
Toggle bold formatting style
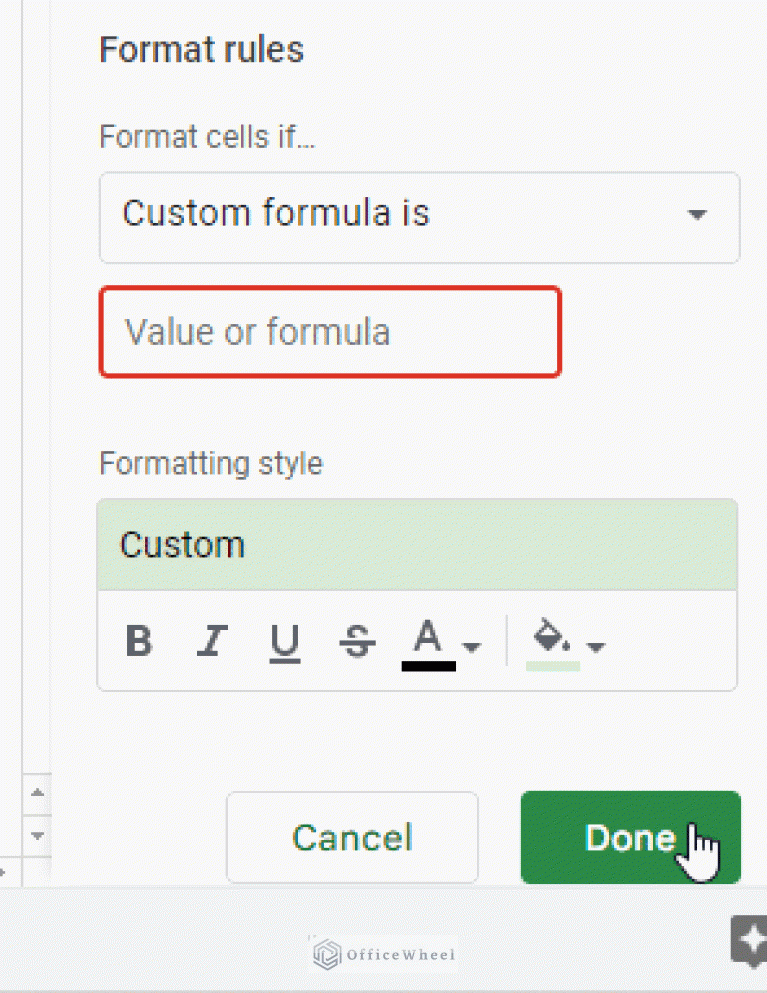pyautogui.click(x=138, y=641)
